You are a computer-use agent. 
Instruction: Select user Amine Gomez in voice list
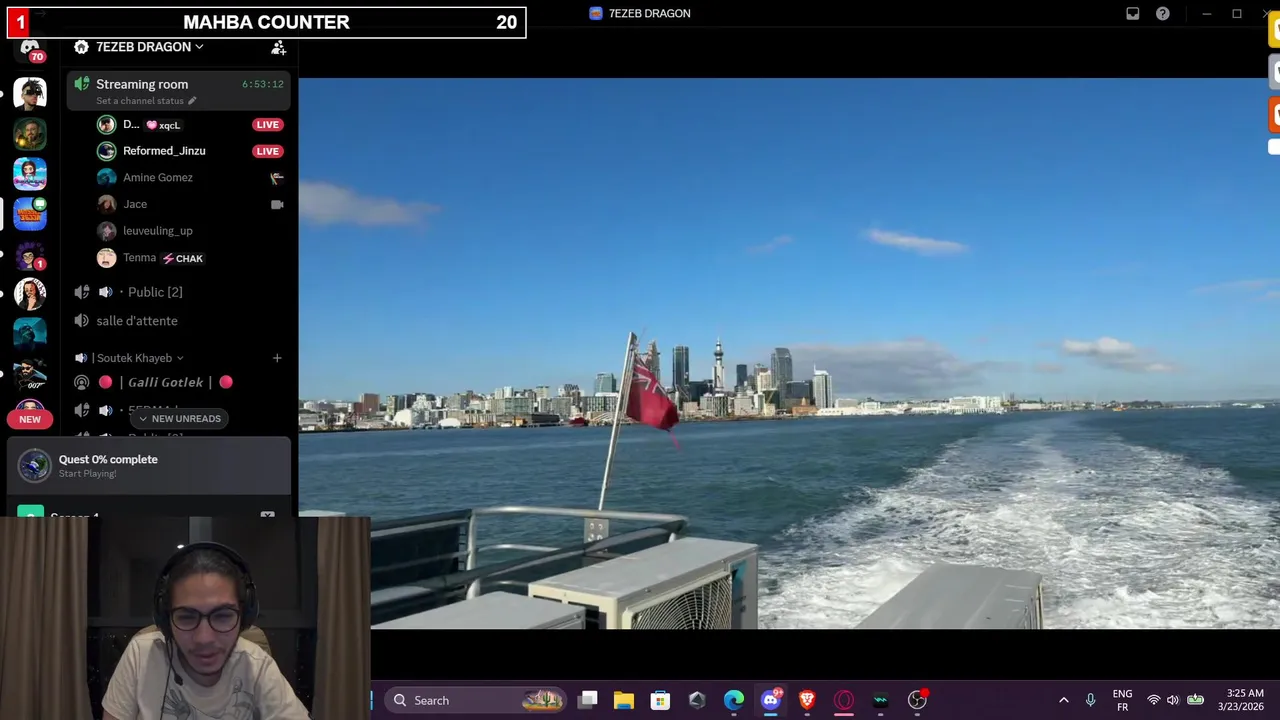pos(157,177)
